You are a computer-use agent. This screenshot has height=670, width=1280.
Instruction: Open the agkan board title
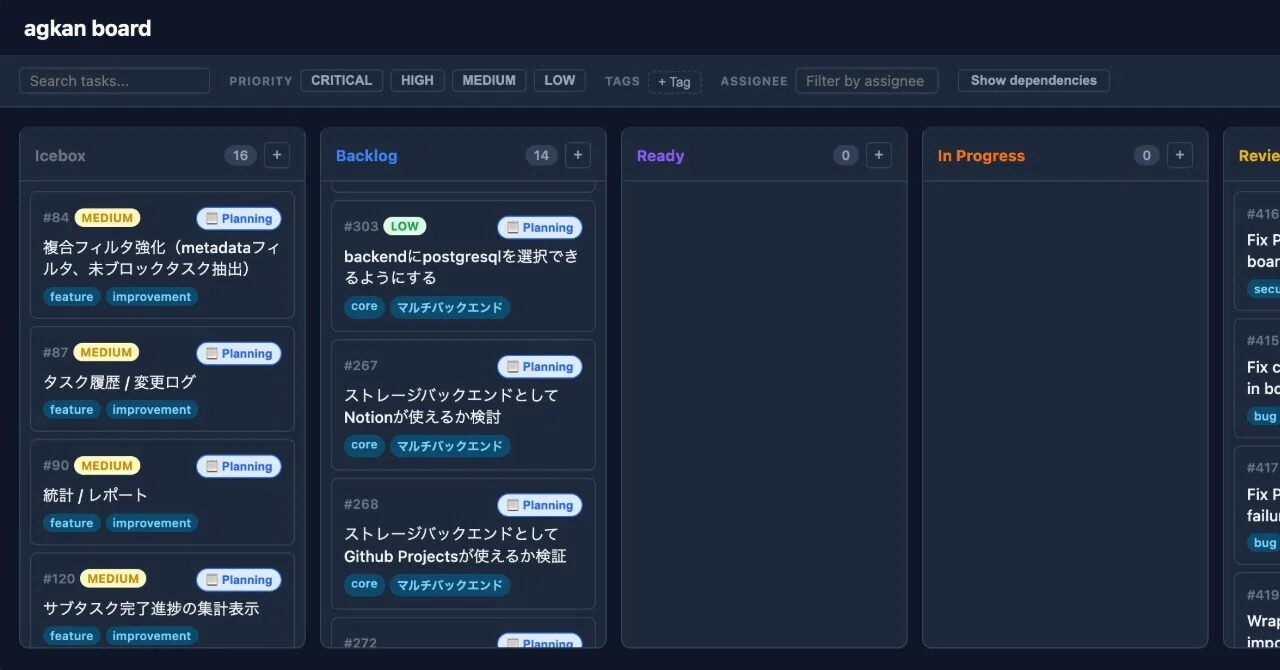click(88, 28)
